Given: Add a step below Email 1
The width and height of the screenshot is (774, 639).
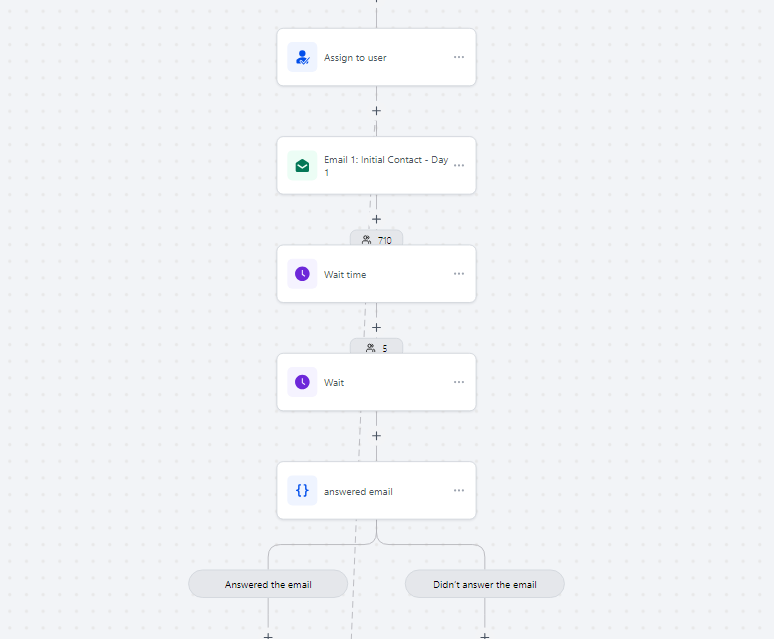Looking at the screenshot, I should pos(376,219).
